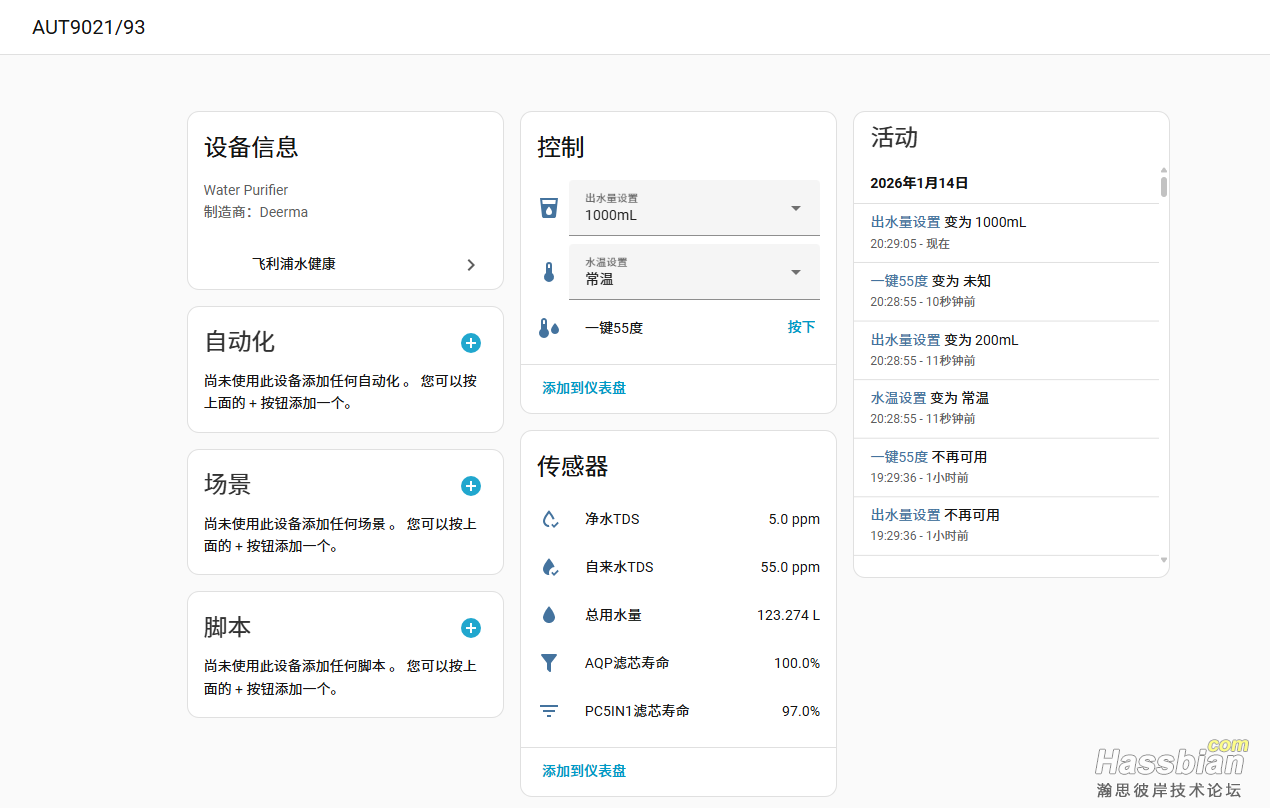Click 添加到仪表盘 in the 传感器 card
The image size is (1270, 808).
click(584, 771)
